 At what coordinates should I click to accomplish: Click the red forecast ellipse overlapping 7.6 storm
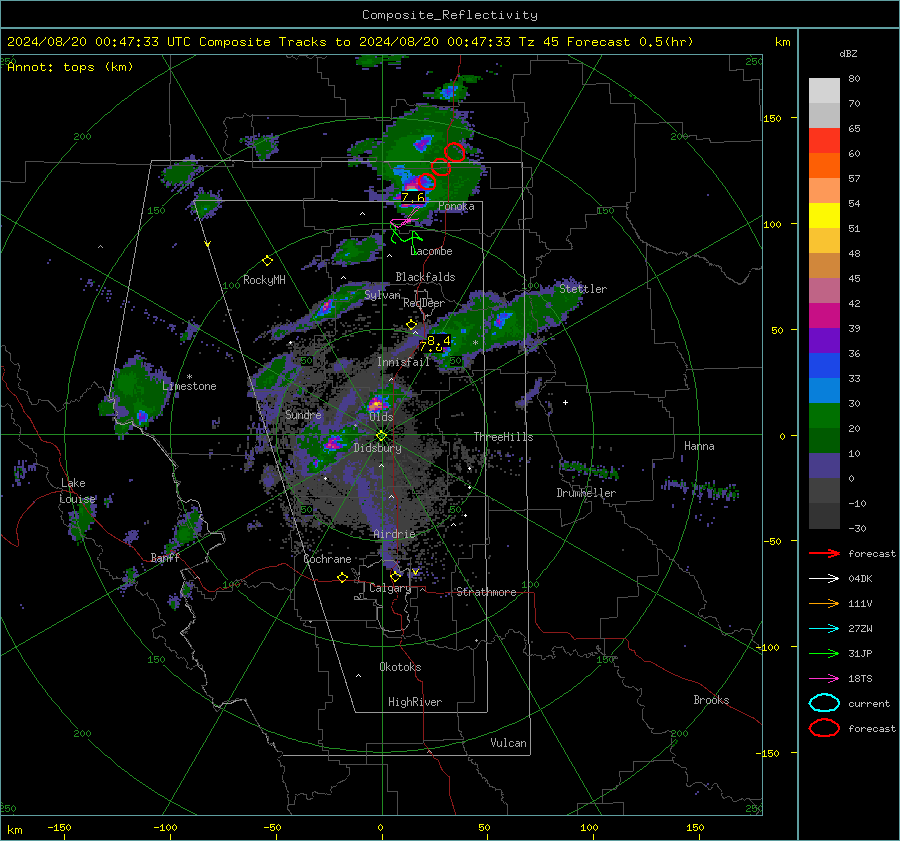[x=426, y=182]
